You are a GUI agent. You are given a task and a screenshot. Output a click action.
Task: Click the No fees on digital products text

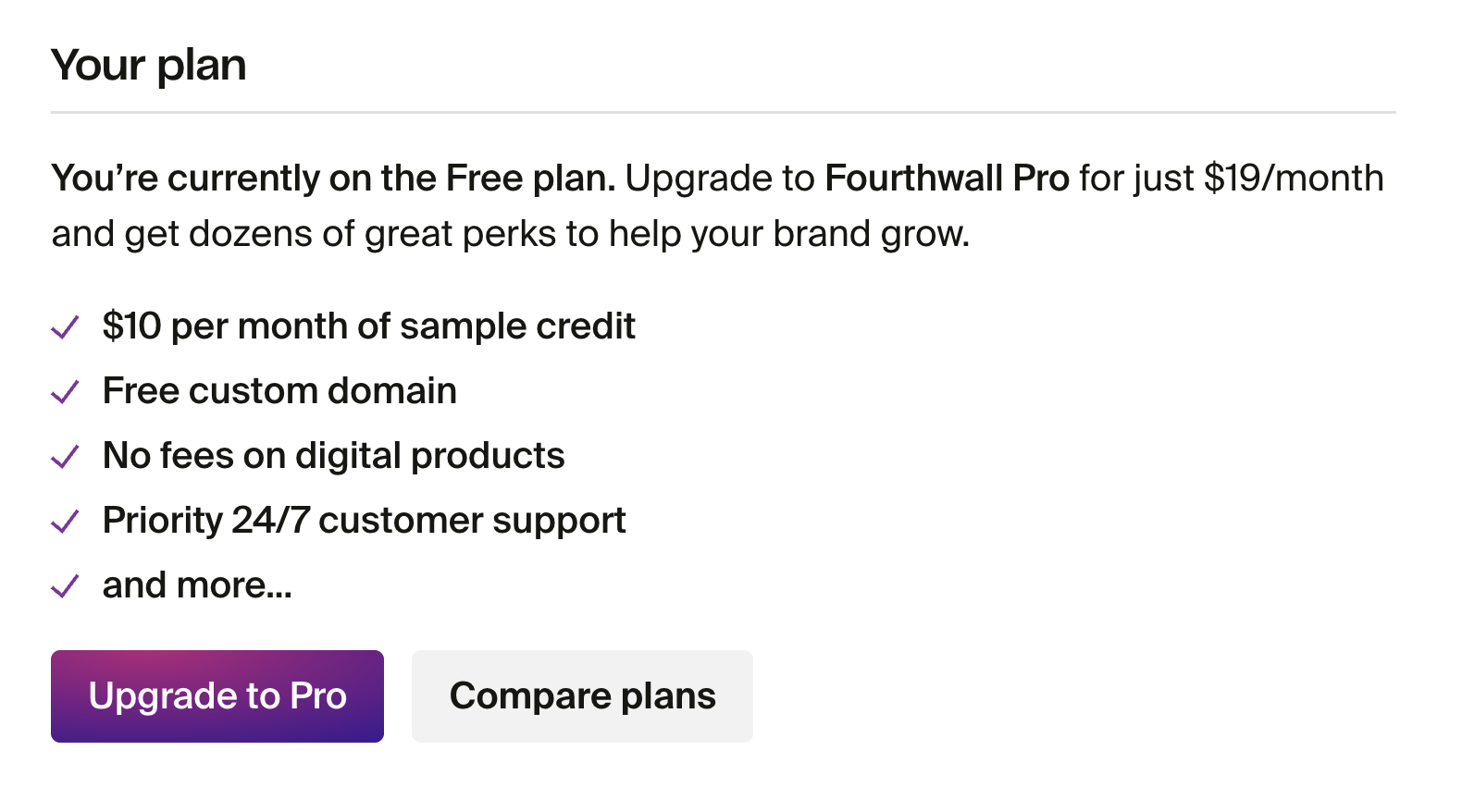click(x=333, y=455)
